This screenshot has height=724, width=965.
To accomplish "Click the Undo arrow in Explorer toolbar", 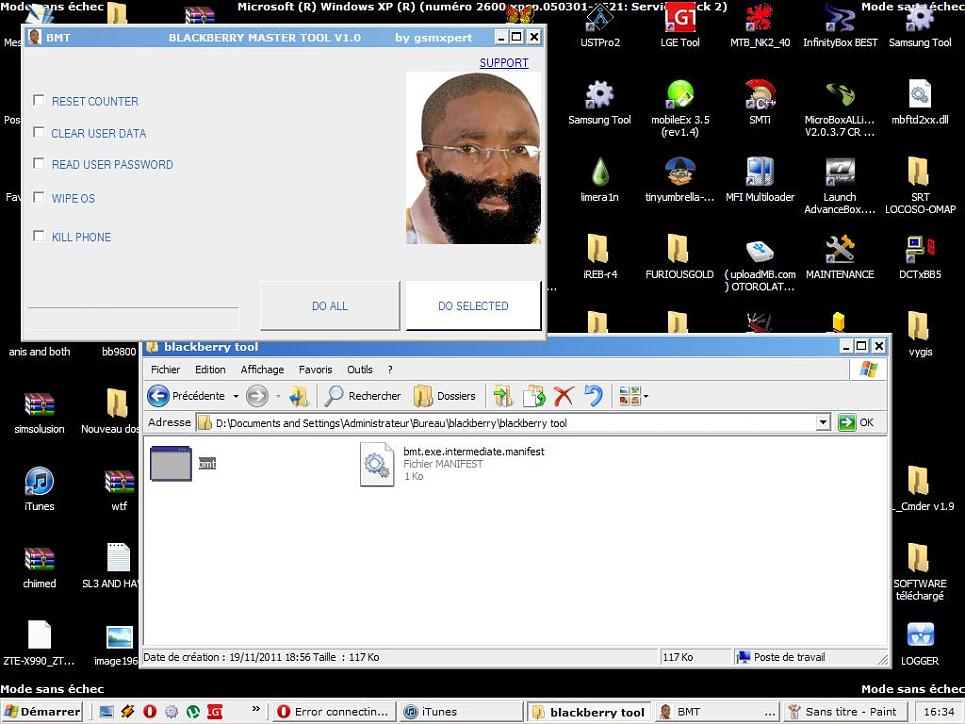I will pos(594,396).
